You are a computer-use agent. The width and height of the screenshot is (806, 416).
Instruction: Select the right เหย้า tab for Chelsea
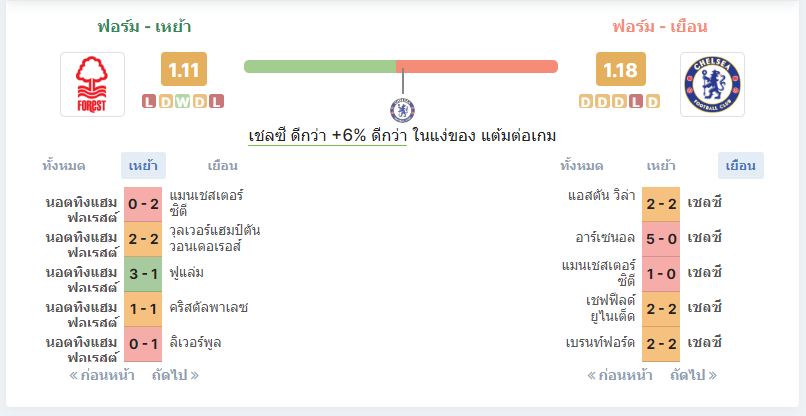661,166
